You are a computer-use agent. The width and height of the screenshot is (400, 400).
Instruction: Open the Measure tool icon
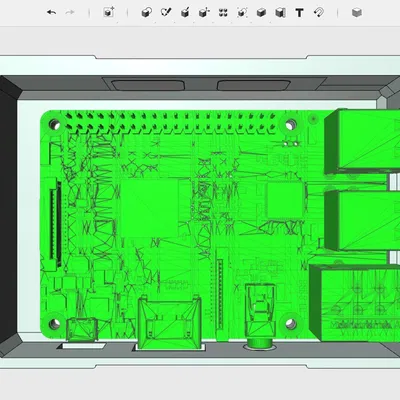coord(280,13)
